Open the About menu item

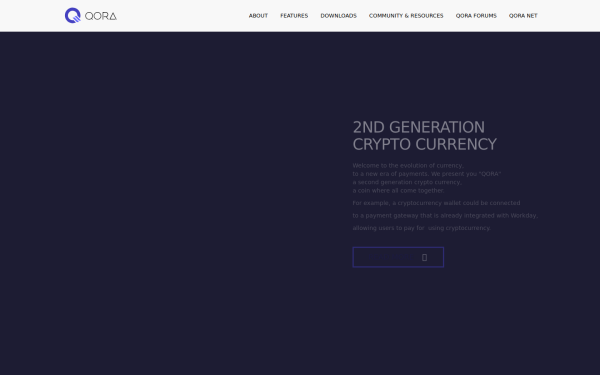point(258,16)
